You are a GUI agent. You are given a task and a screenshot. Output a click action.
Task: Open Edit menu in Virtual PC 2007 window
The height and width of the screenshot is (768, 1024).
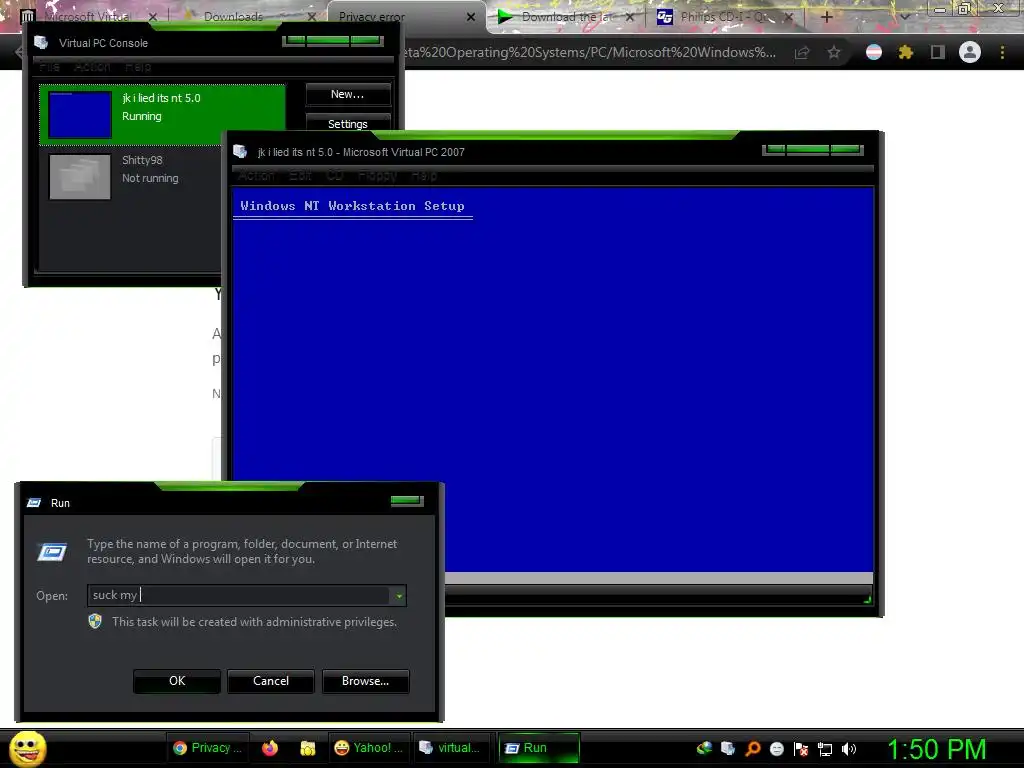[x=300, y=176]
